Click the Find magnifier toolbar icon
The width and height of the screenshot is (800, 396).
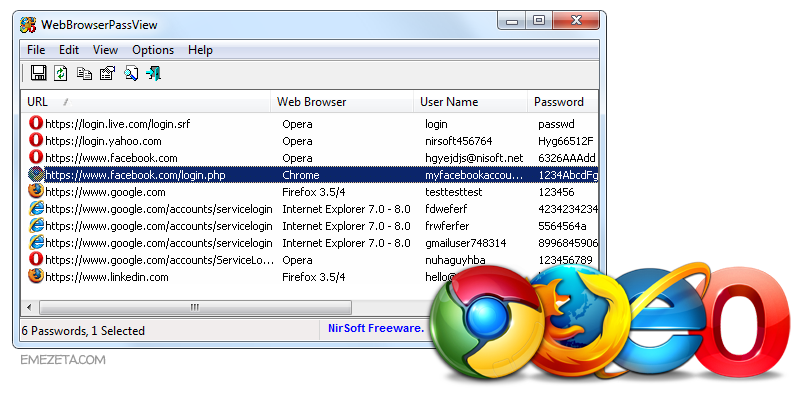131,73
